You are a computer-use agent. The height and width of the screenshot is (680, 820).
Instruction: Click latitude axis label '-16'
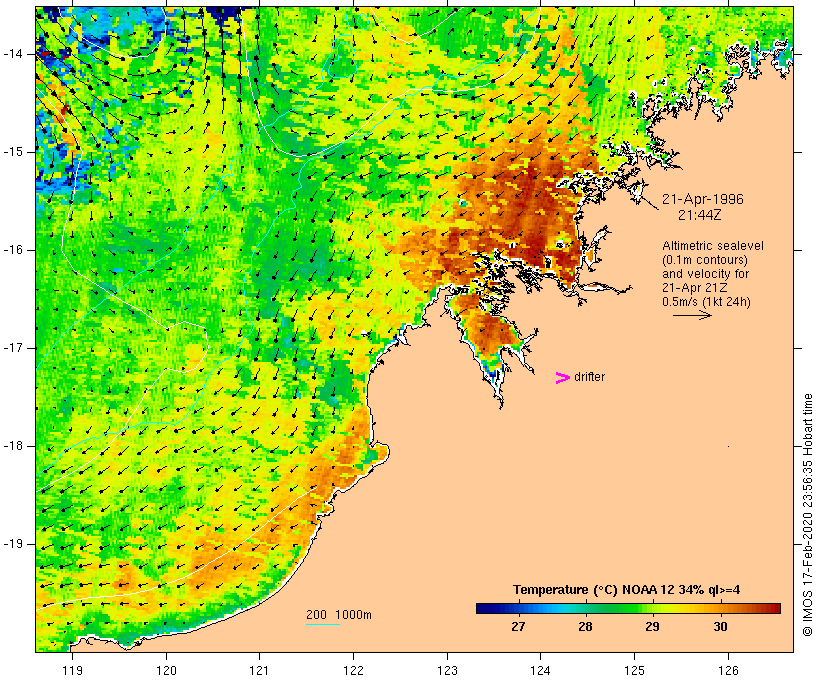click(13, 250)
